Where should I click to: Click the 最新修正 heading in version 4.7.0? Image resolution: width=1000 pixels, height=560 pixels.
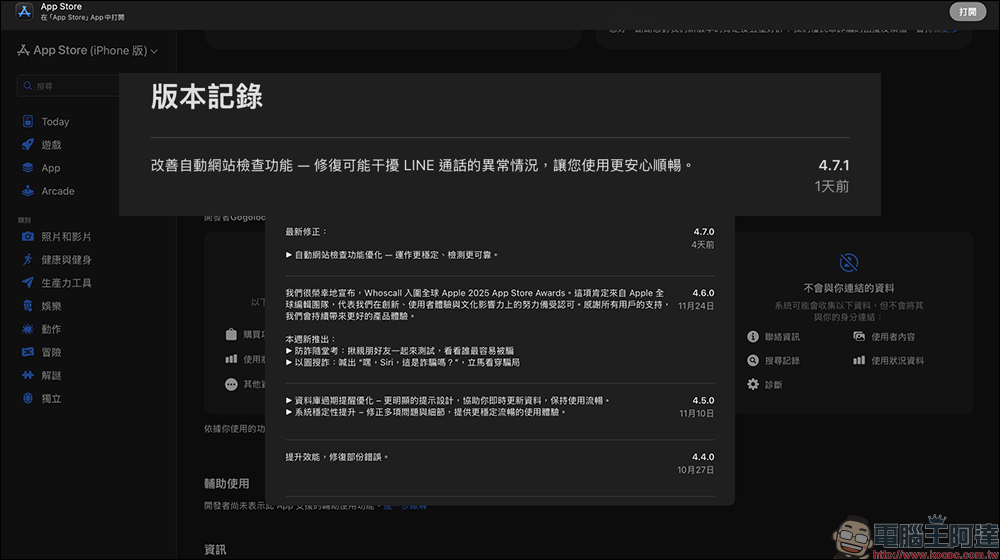pos(306,232)
